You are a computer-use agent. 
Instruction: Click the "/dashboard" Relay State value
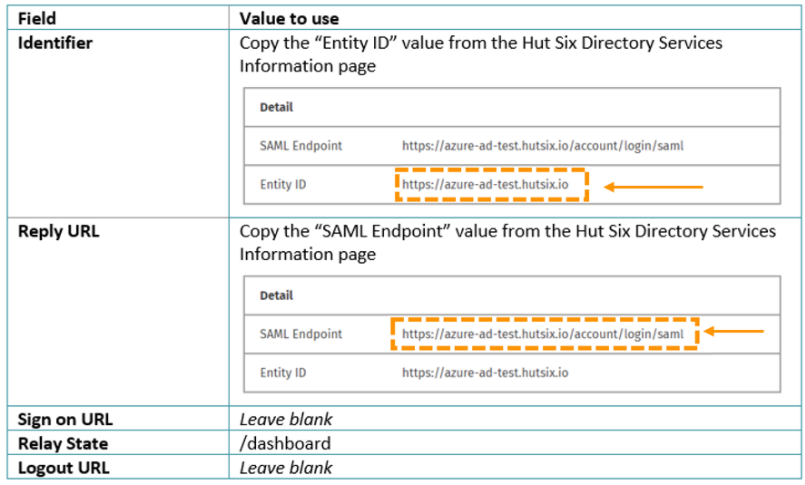coord(285,443)
